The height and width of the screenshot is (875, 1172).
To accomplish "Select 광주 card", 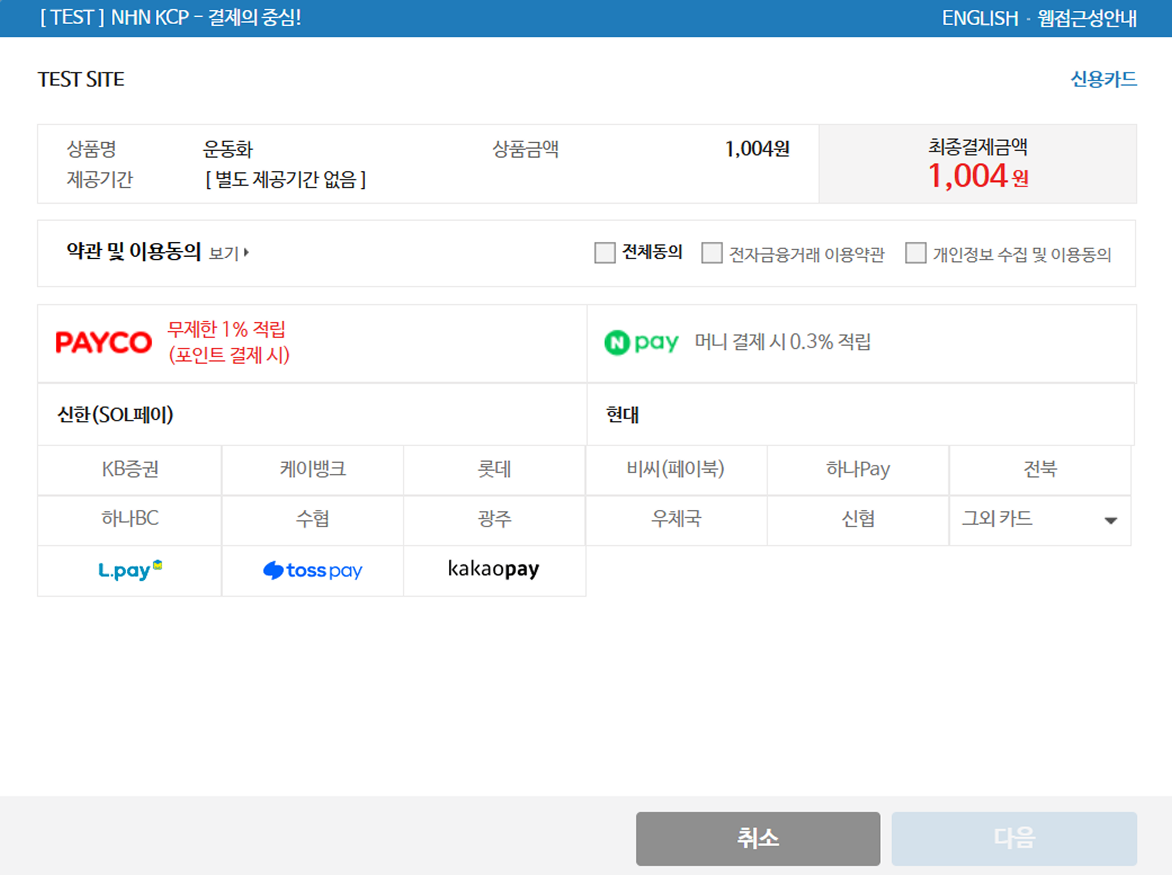I will coord(494,520).
